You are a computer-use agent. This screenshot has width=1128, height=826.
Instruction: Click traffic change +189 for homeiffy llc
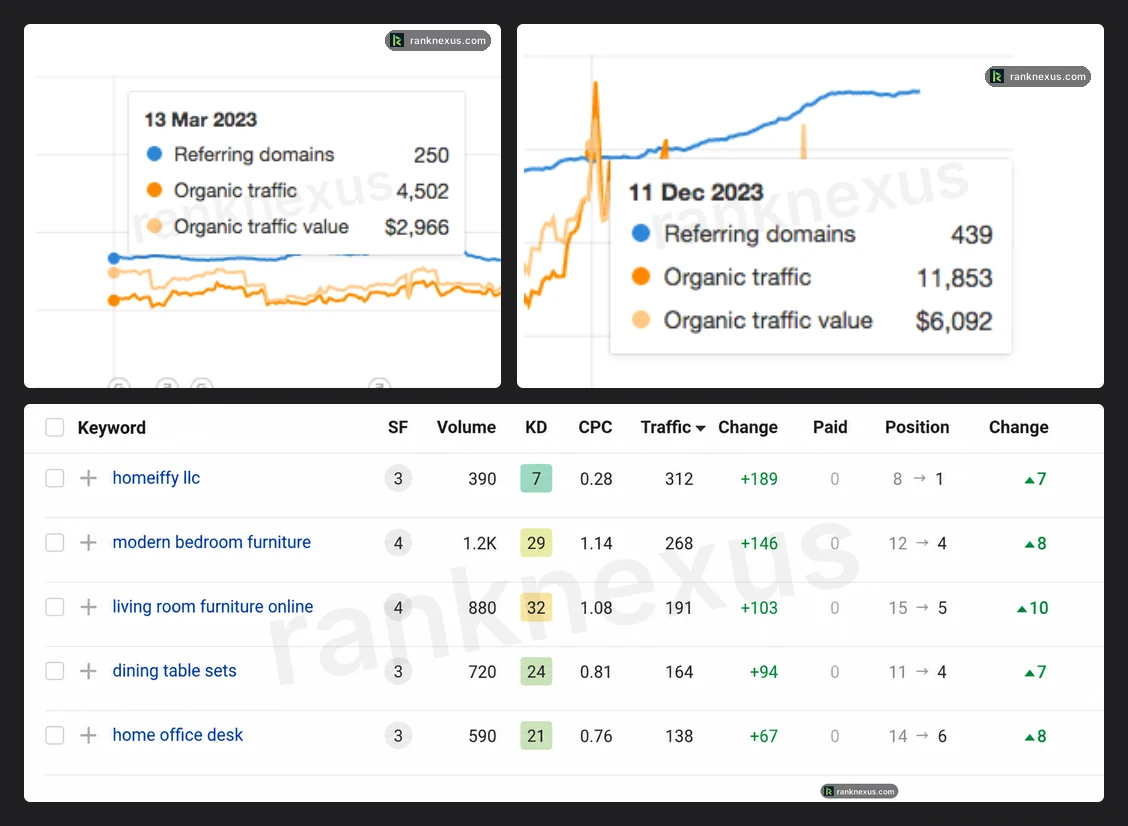[x=759, y=478]
